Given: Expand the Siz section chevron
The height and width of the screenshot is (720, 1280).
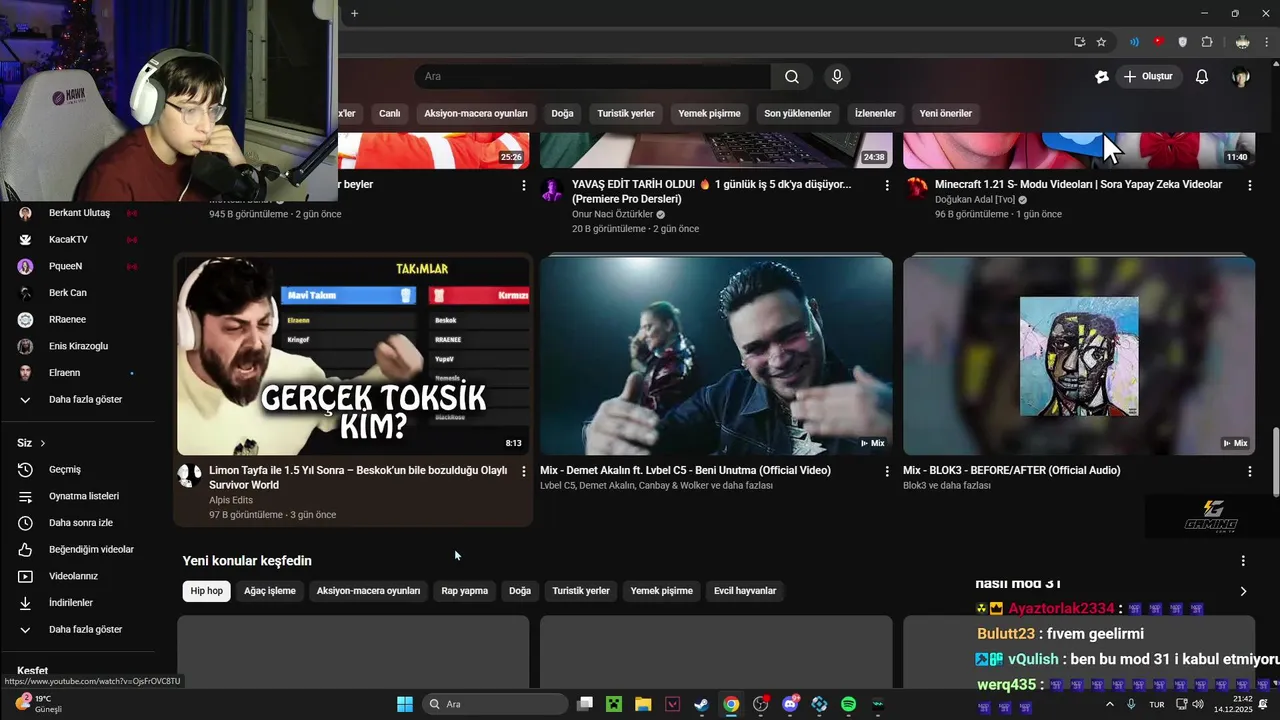Looking at the screenshot, I should pyautogui.click(x=43, y=443).
